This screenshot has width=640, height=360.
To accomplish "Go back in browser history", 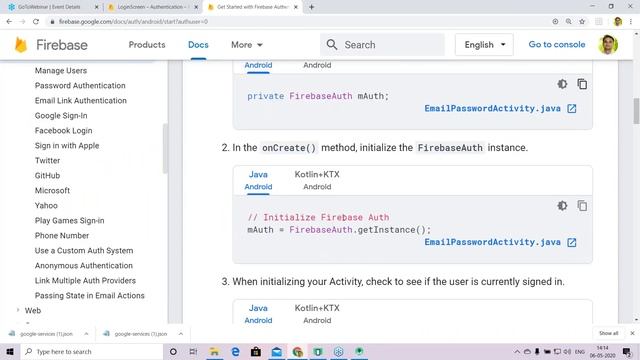I will [9, 22].
